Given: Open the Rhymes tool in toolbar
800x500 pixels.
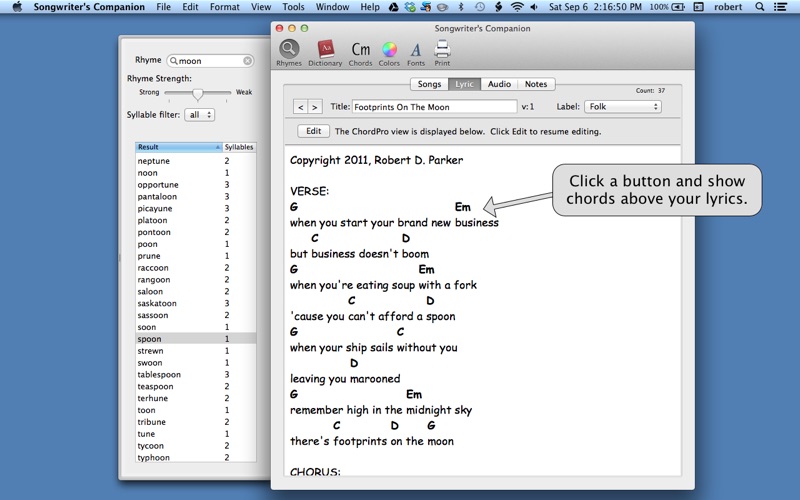Looking at the screenshot, I should (289, 53).
